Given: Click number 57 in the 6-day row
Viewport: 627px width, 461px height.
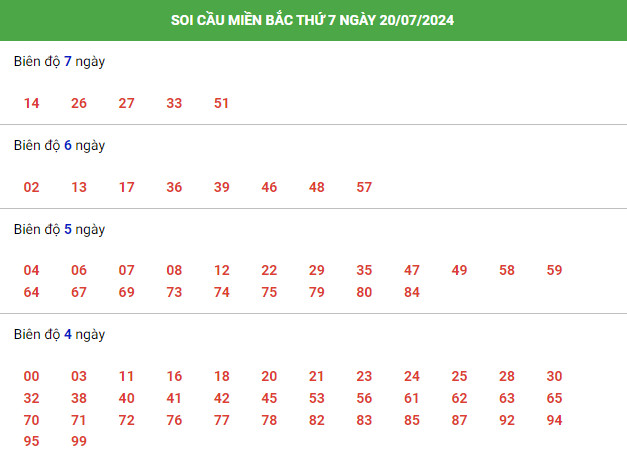Looking at the screenshot, I should [x=364, y=187].
